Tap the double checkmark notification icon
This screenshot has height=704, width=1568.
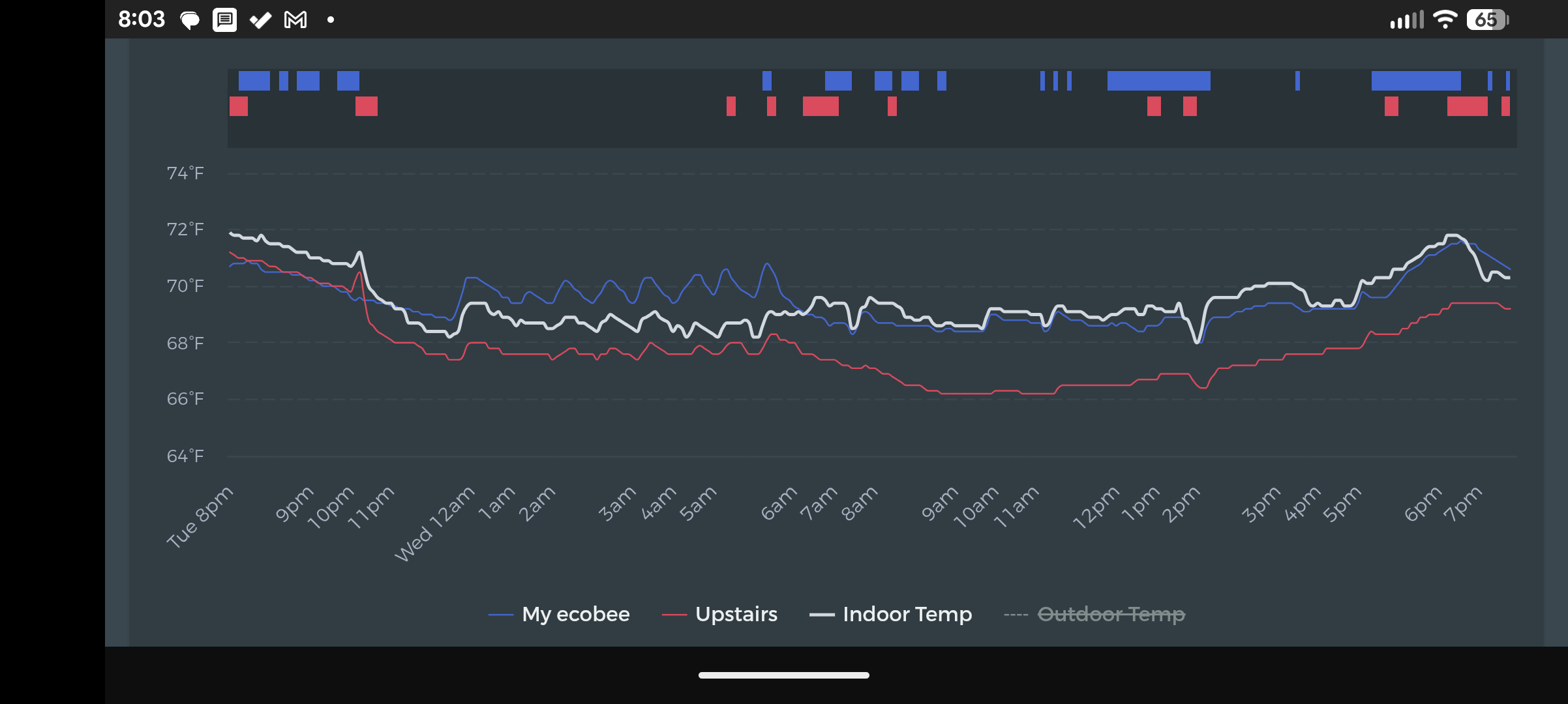pos(260,20)
